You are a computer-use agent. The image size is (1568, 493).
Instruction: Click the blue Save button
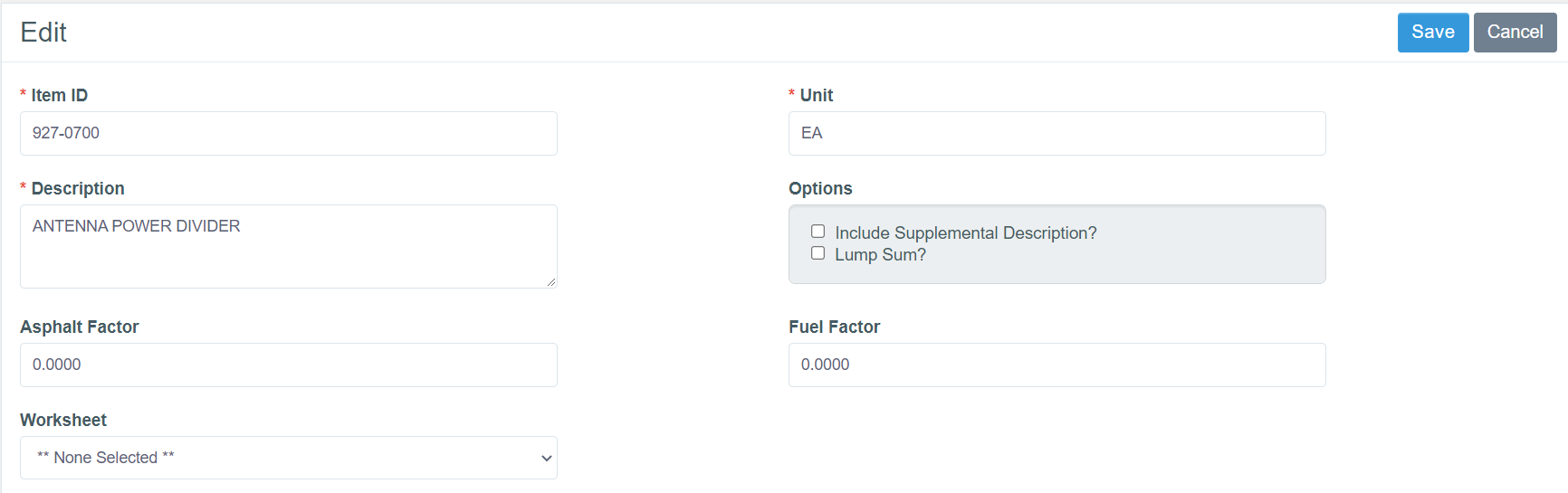click(x=1432, y=33)
